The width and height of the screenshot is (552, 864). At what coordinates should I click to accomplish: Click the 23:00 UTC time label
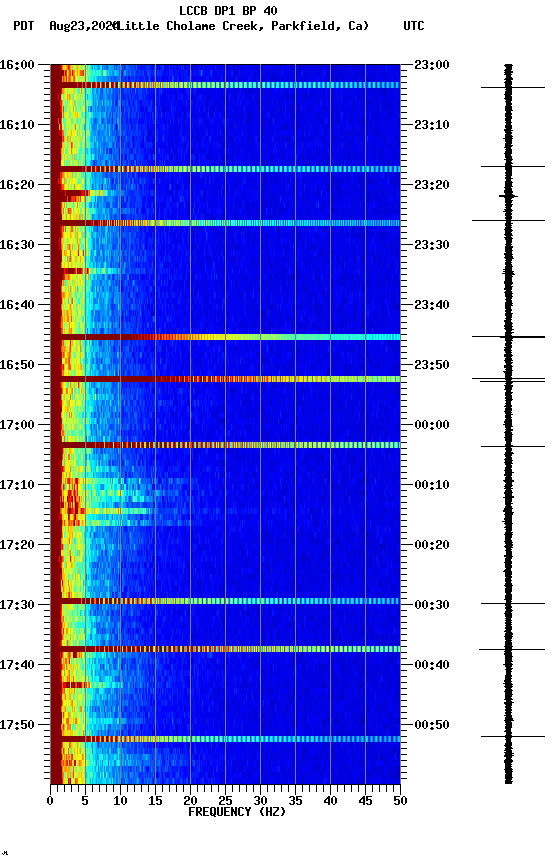tap(432, 65)
